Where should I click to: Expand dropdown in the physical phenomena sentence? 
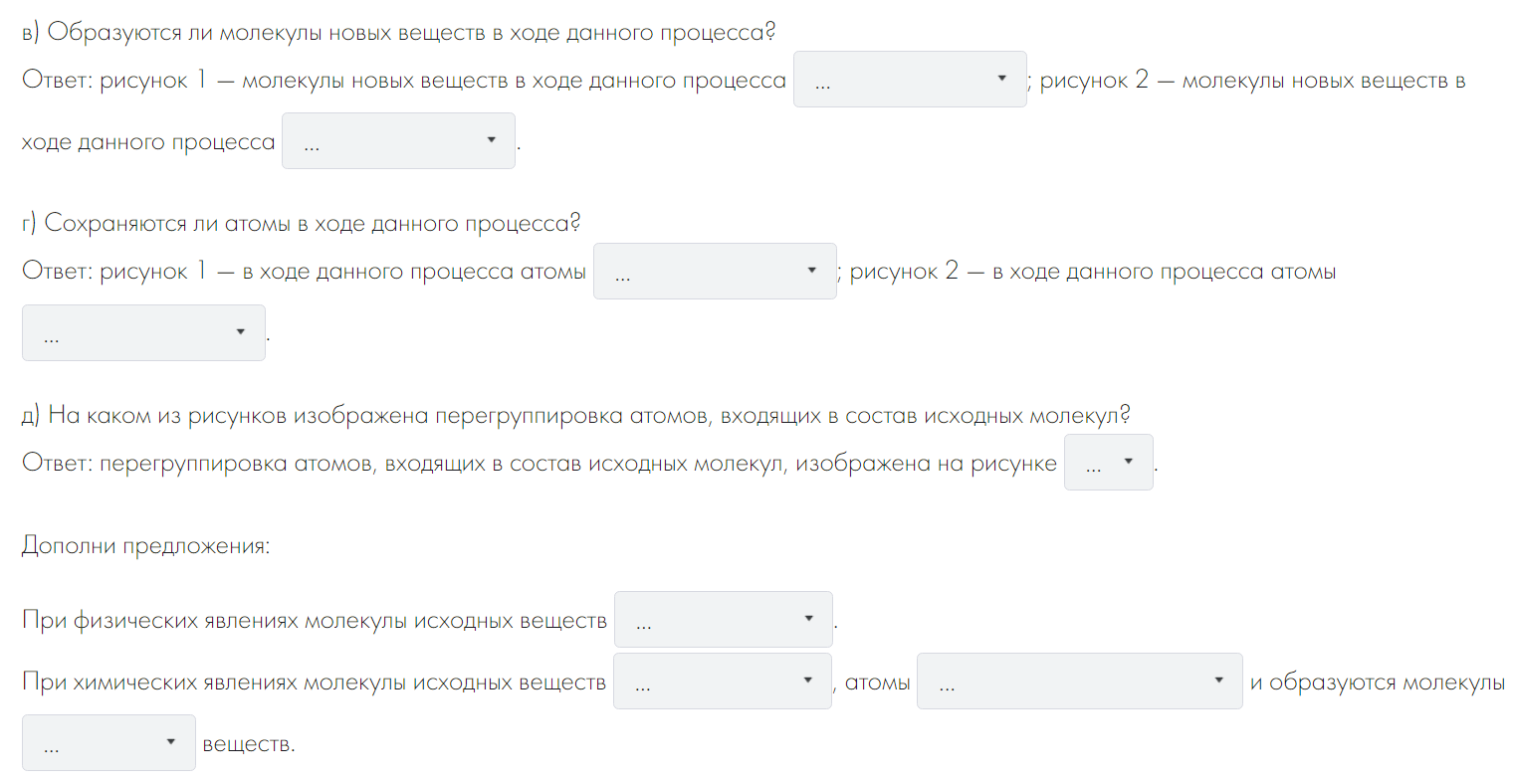723,620
